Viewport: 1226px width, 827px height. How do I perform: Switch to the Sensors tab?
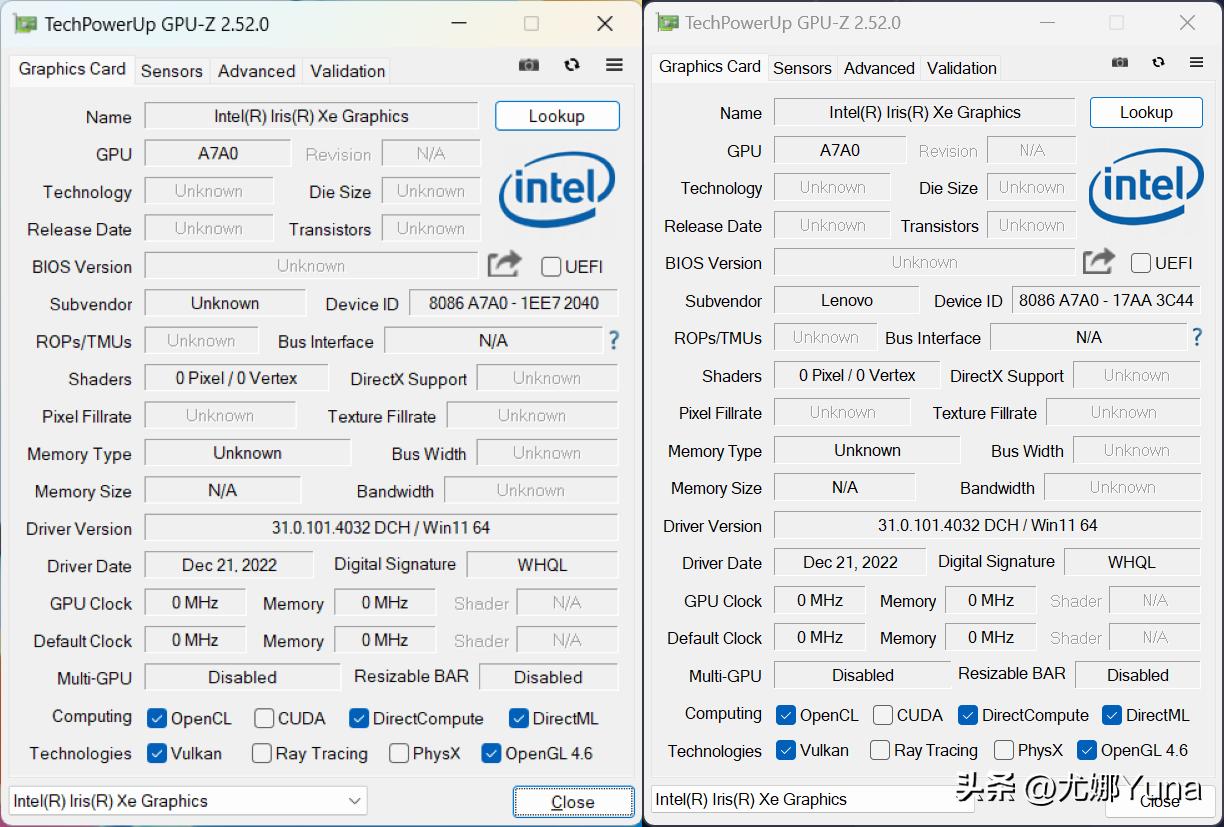click(171, 71)
